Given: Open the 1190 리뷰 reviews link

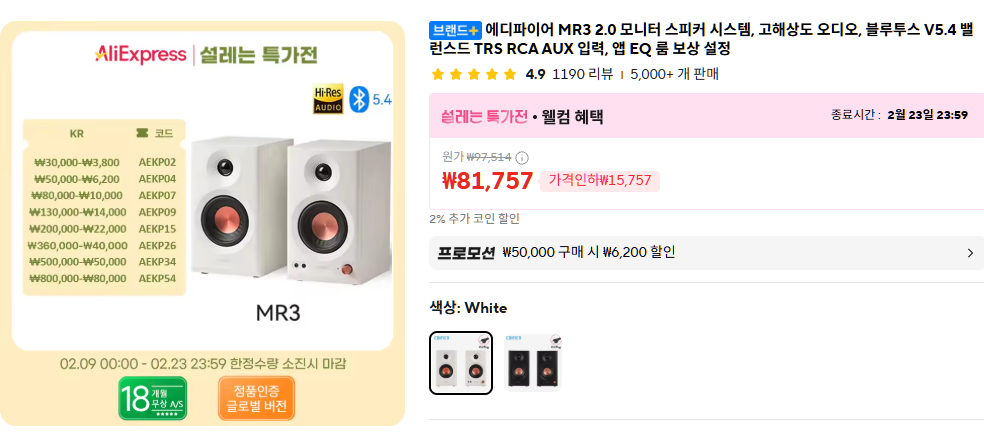Looking at the screenshot, I should pyautogui.click(x=582, y=74).
